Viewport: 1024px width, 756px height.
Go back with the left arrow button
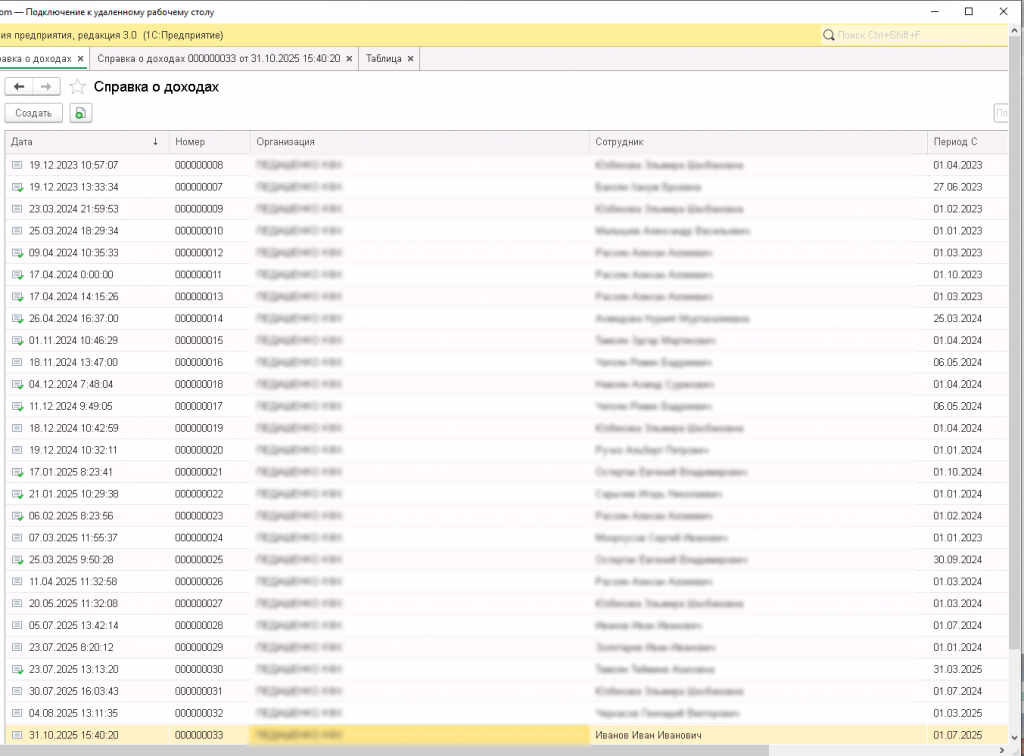click(x=19, y=87)
